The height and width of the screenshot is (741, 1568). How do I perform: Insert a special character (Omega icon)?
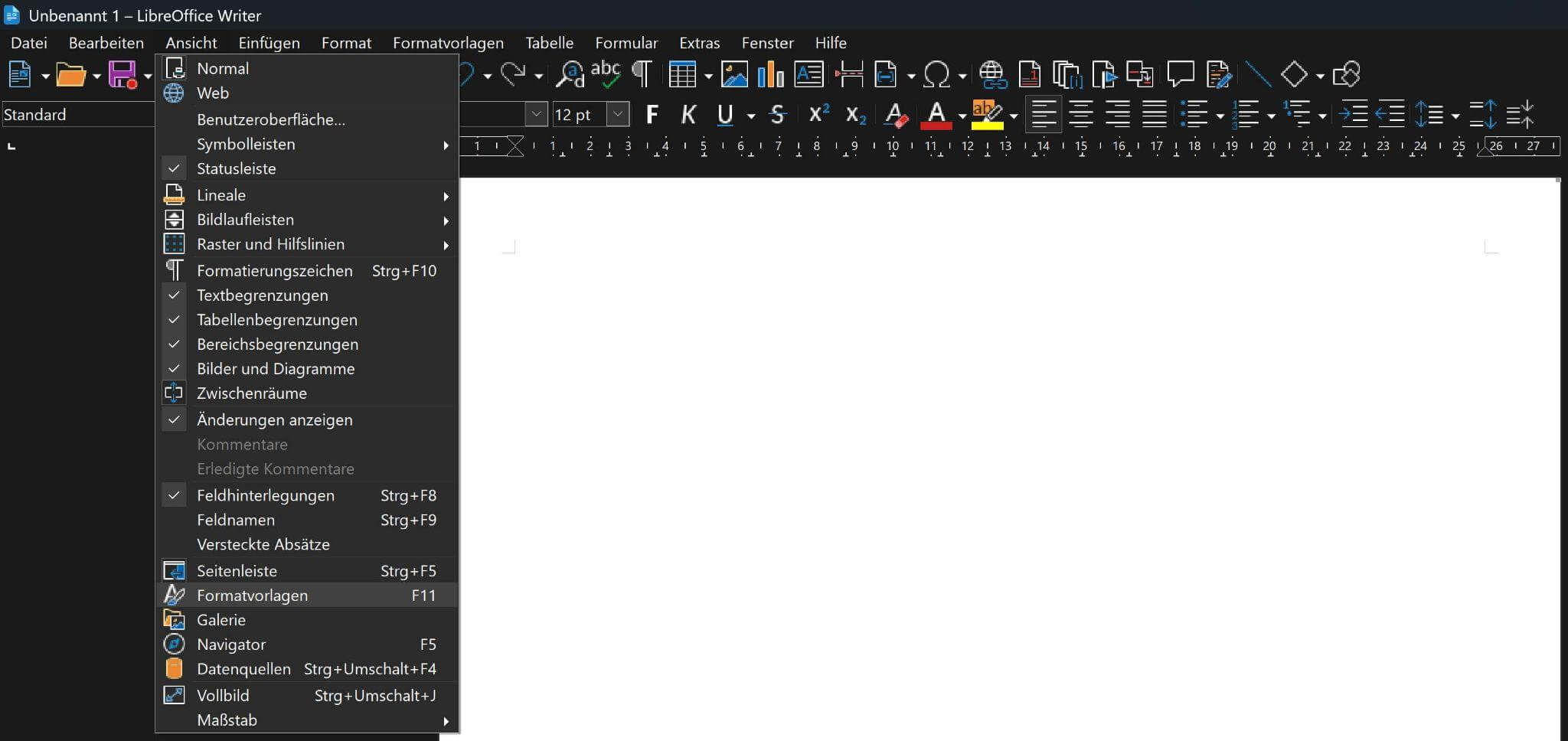[x=938, y=74]
